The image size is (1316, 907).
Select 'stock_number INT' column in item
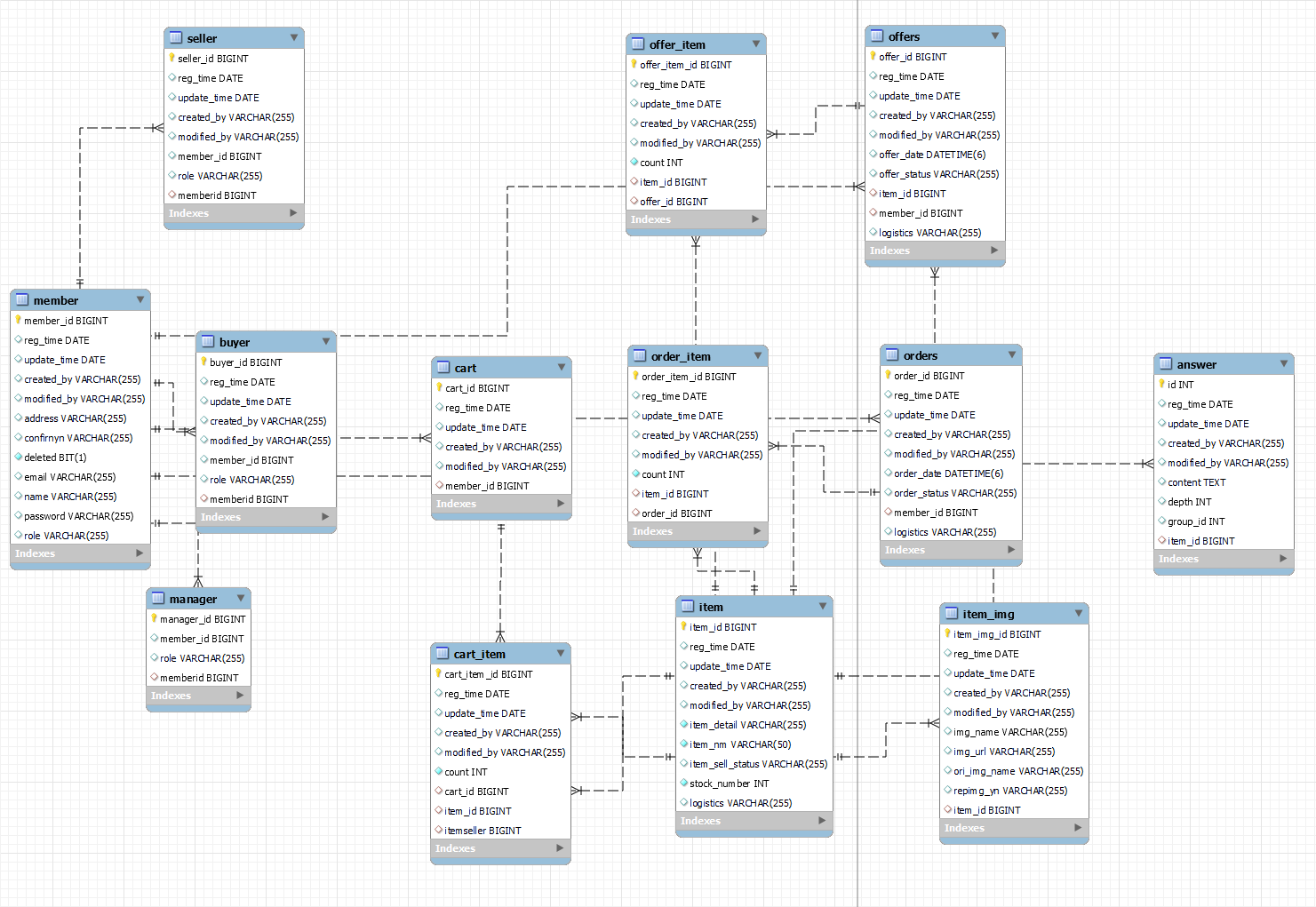tap(754, 784)
